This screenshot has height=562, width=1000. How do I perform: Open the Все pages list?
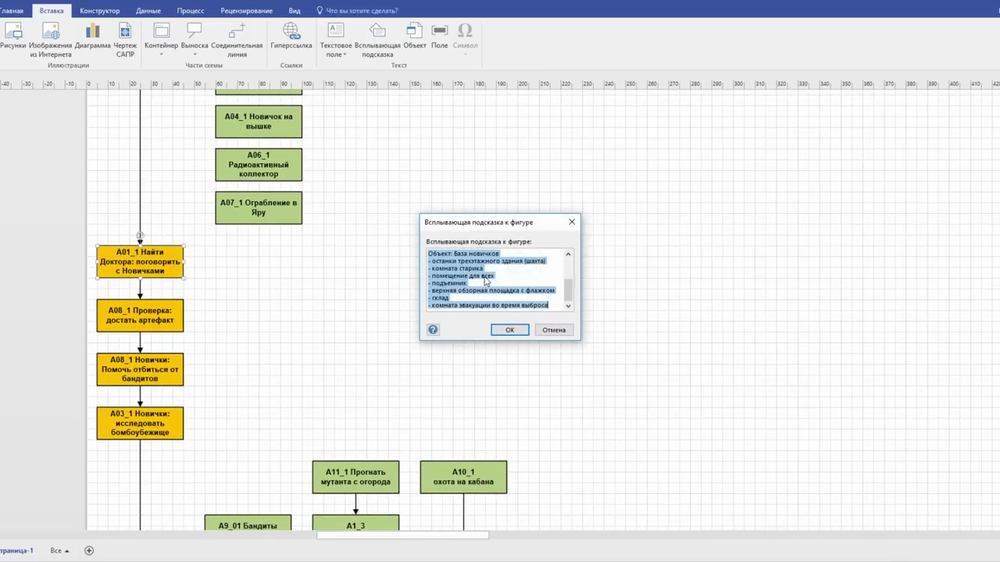tap(60, 551)
